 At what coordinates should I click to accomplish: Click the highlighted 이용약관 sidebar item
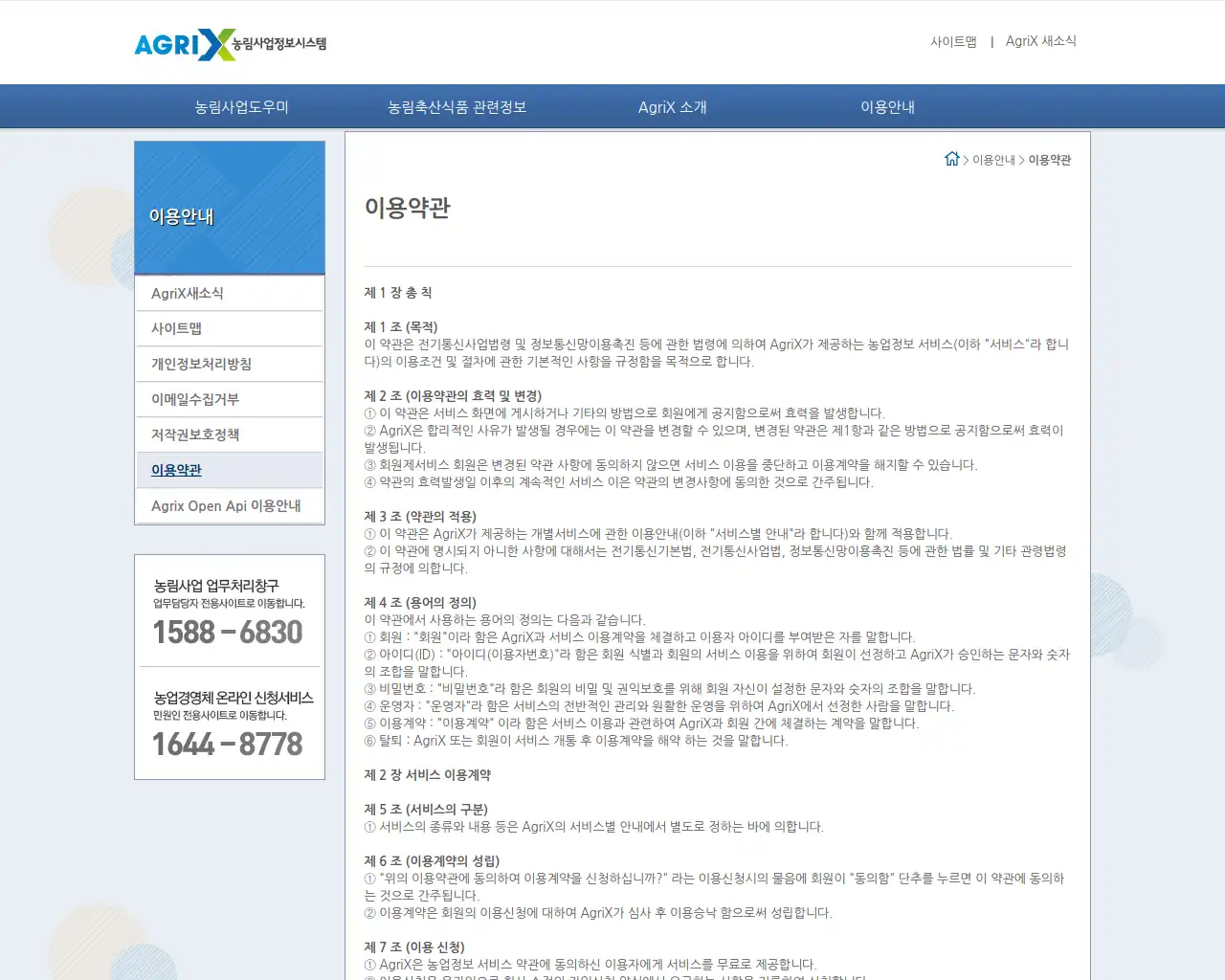175,470
